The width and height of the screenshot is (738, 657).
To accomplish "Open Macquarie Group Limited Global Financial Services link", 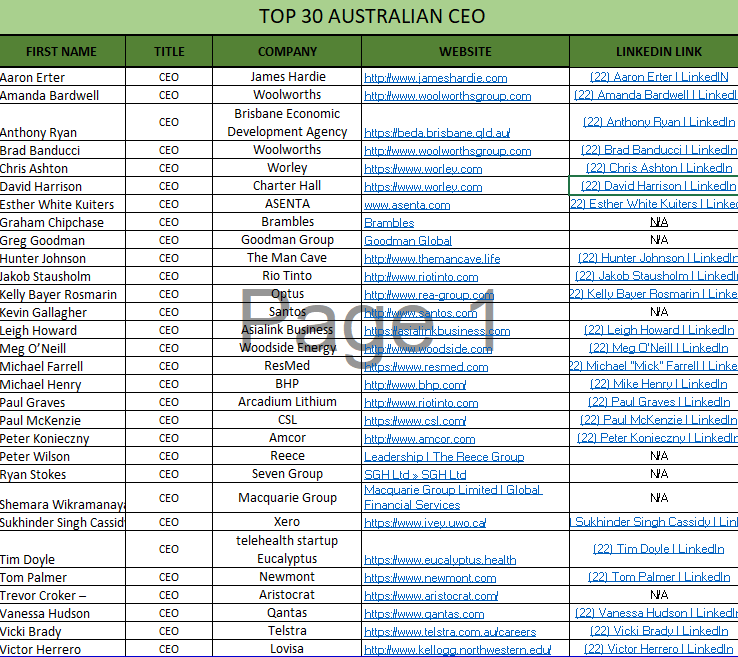I will [453, 497].
